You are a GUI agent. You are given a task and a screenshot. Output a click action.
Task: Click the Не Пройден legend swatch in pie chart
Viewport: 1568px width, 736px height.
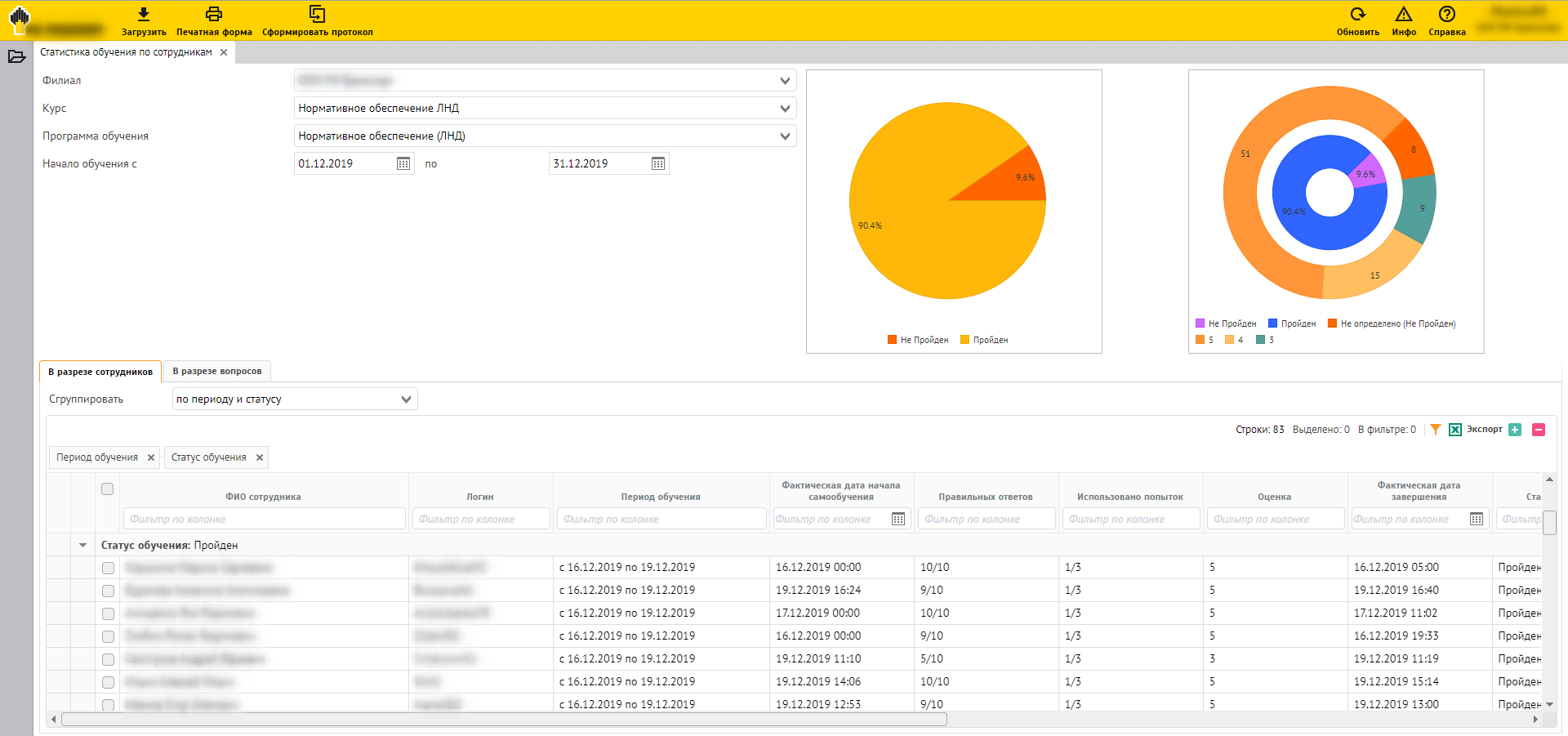tap(892, 341)
